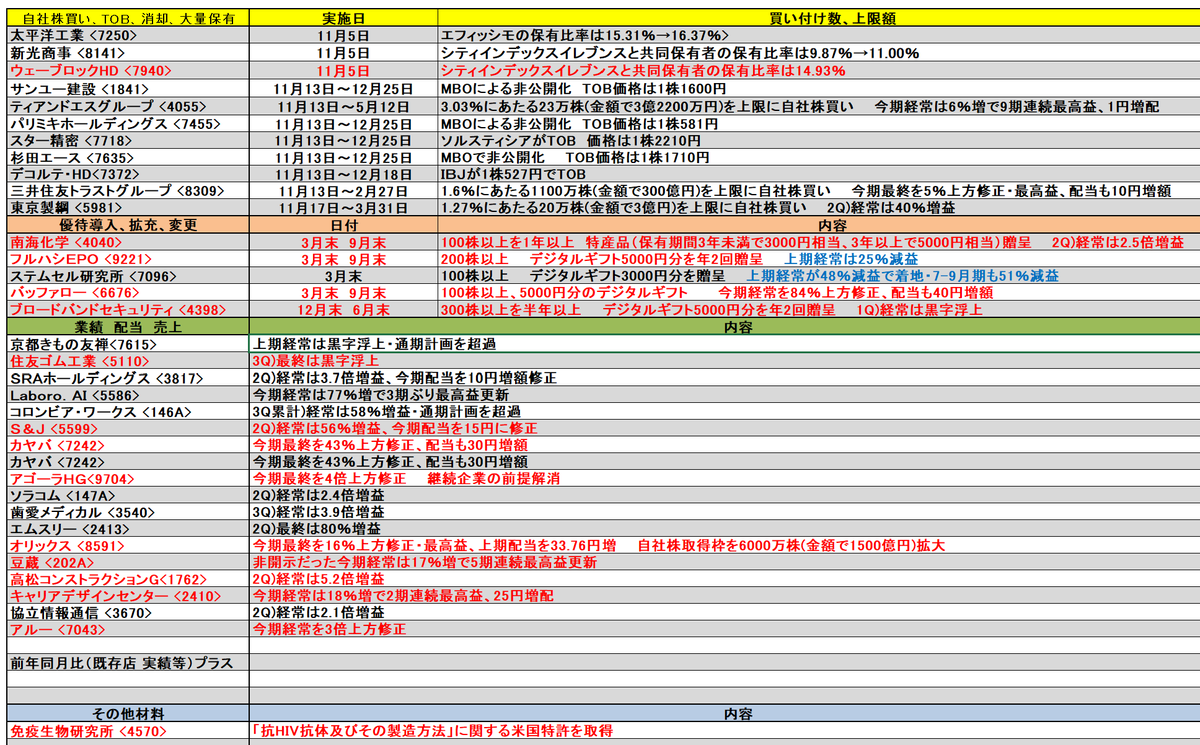Image resolution: width=1200 pixels, height=745 pixels.
Task: Select the MBOで非公開化 TOB価格は1株1710円 cell
Action: [x=818, y=157]
